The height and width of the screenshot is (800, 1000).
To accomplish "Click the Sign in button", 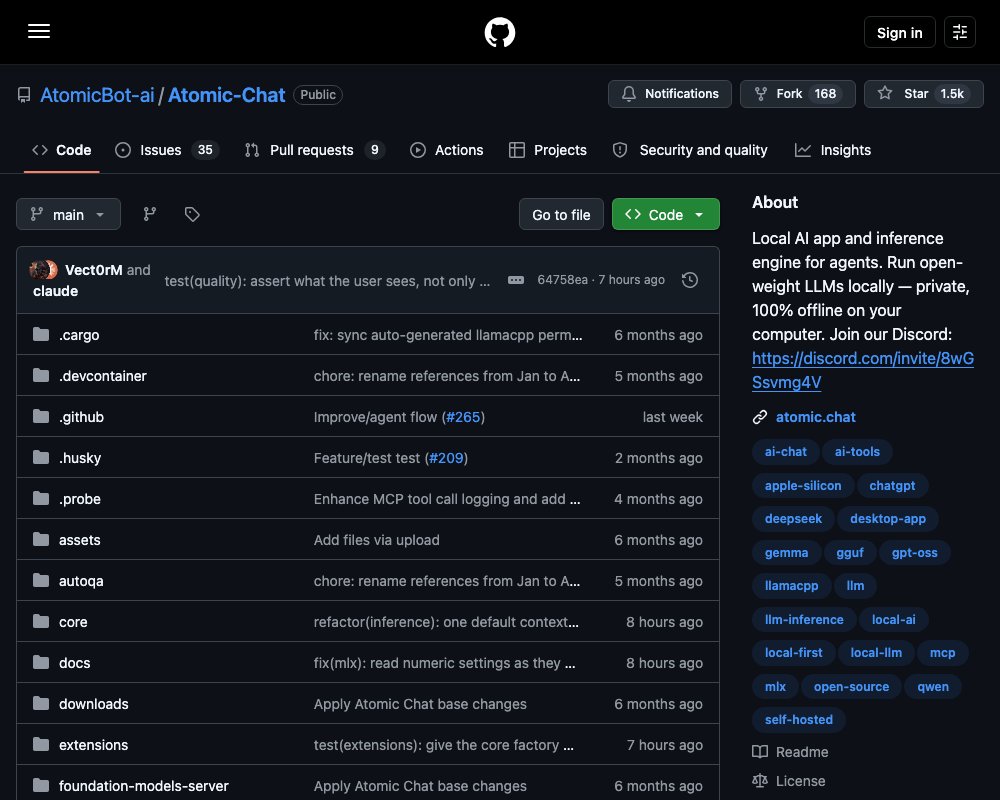I will coord(899,32).
